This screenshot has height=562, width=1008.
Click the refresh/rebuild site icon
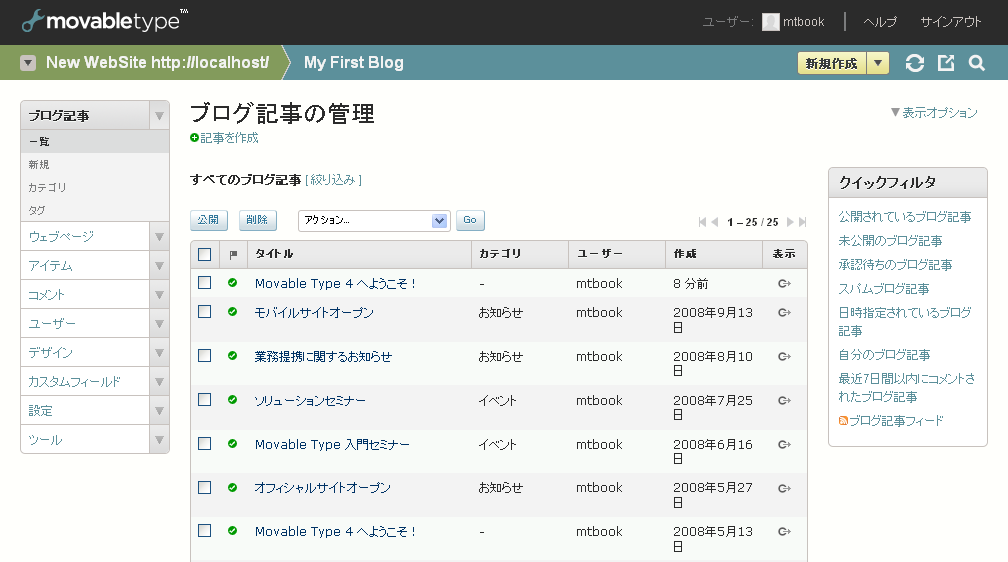point(915,63)
